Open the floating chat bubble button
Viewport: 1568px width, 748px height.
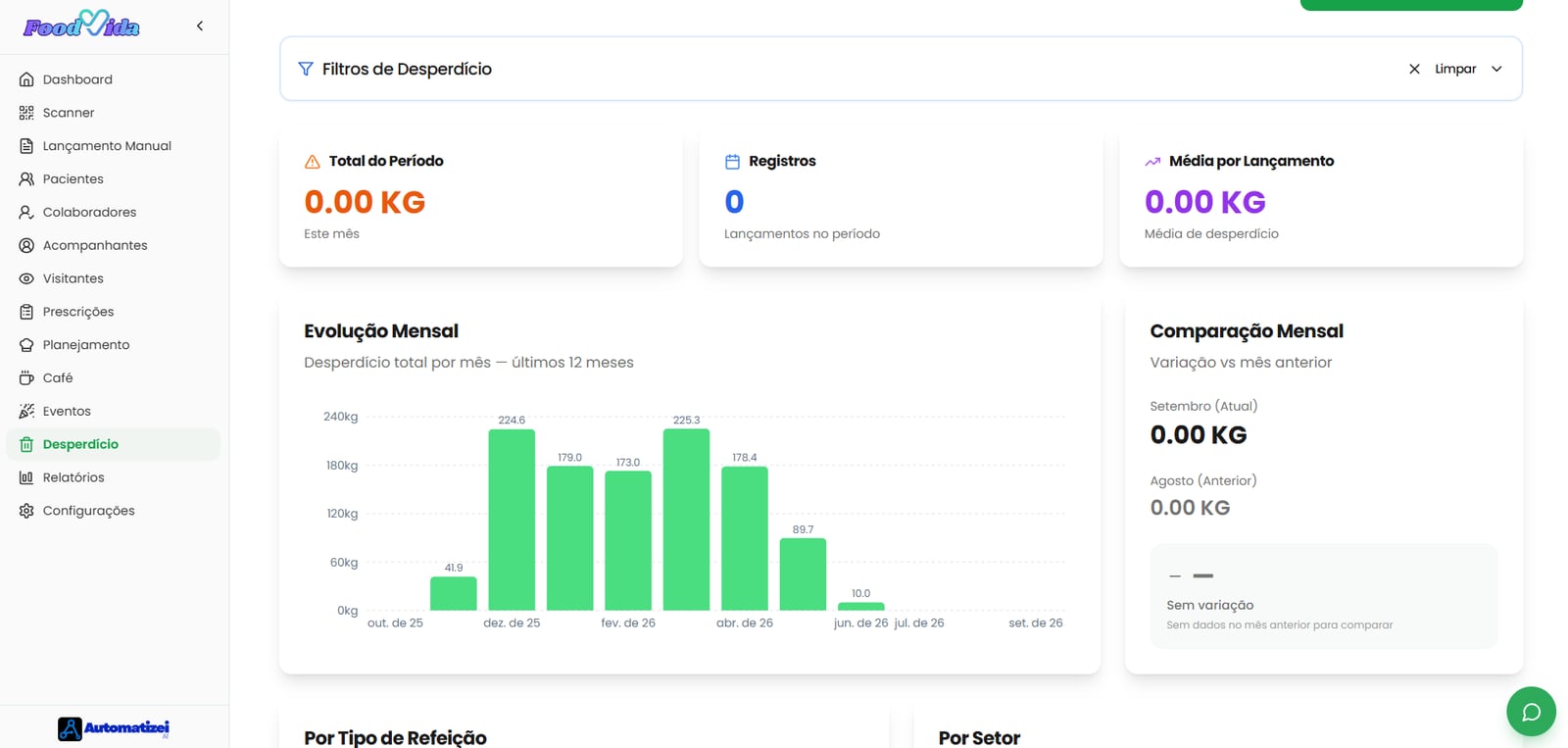(1531, 712)
